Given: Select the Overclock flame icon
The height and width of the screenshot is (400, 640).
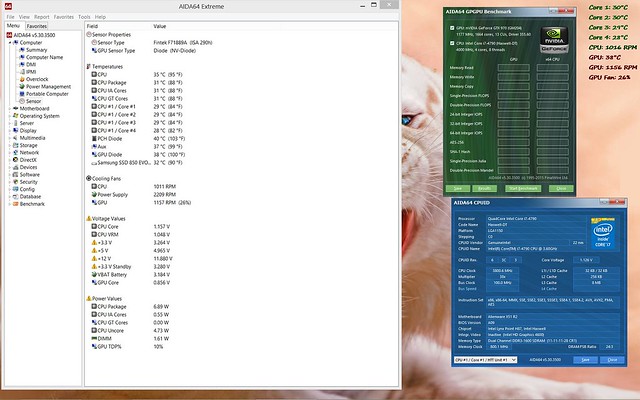Looking at the screenshot, I should coord(22,79).
